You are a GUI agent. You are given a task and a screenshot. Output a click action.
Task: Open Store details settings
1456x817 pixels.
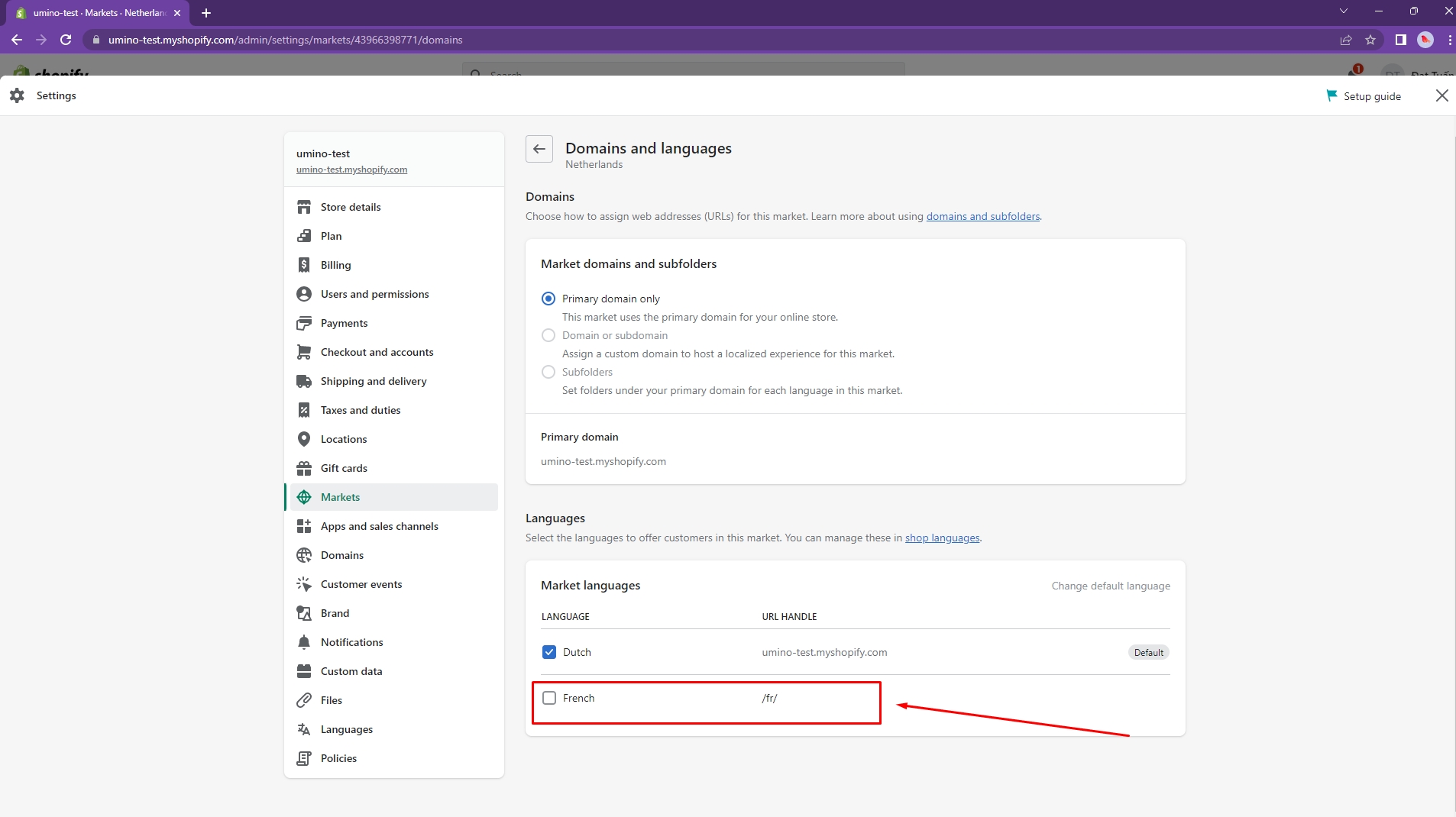point(350,207)
